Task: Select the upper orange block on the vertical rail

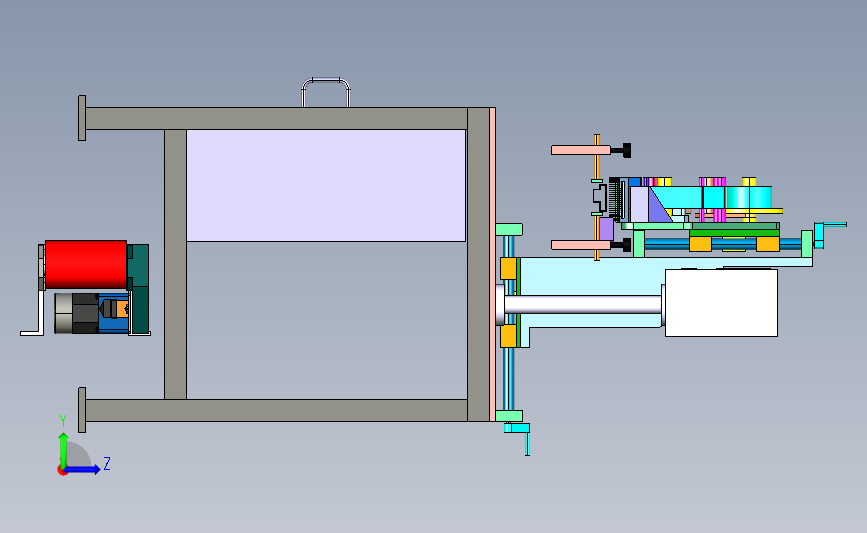Action: pos(508,269)
